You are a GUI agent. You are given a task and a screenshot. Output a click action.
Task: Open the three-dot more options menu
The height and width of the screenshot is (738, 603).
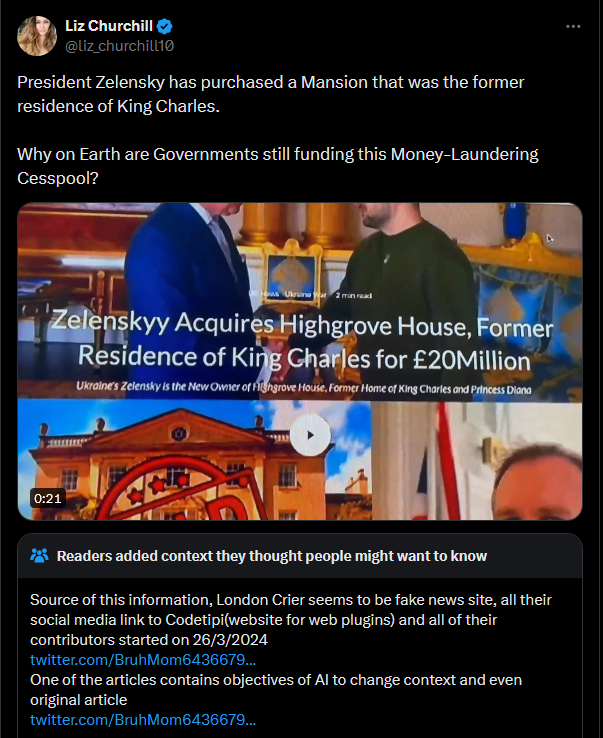tap(573, 26)
